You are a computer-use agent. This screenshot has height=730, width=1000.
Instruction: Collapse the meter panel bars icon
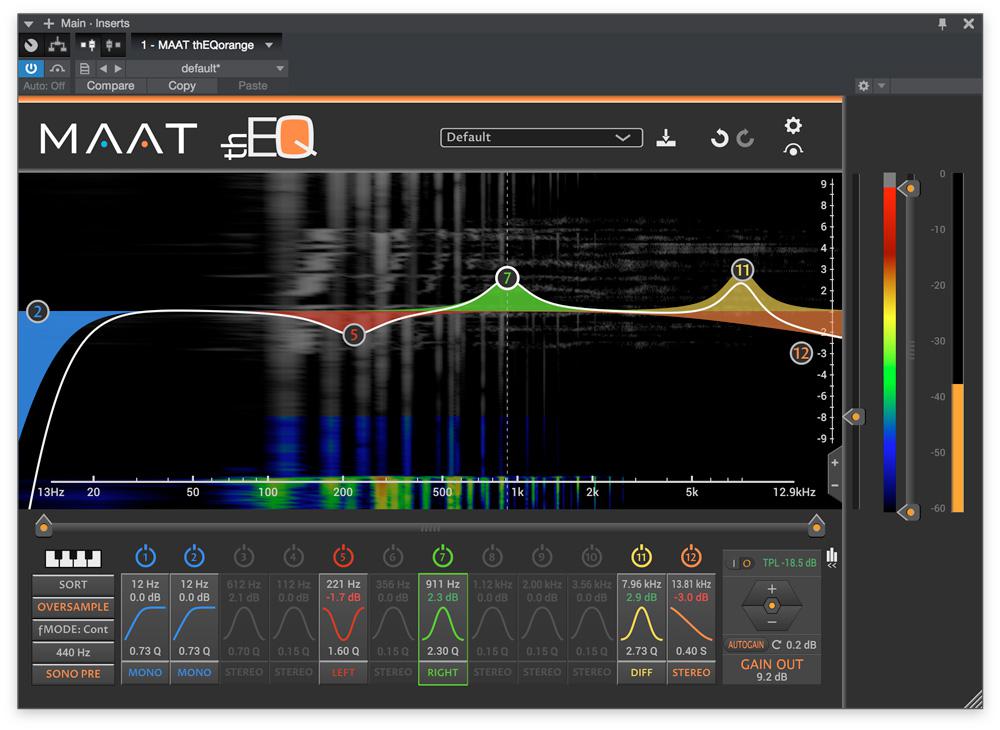[832, 557]
